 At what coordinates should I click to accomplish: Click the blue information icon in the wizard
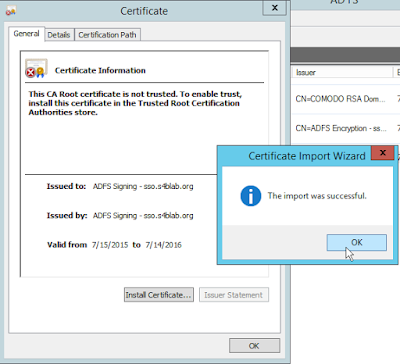tap(251, 196)
